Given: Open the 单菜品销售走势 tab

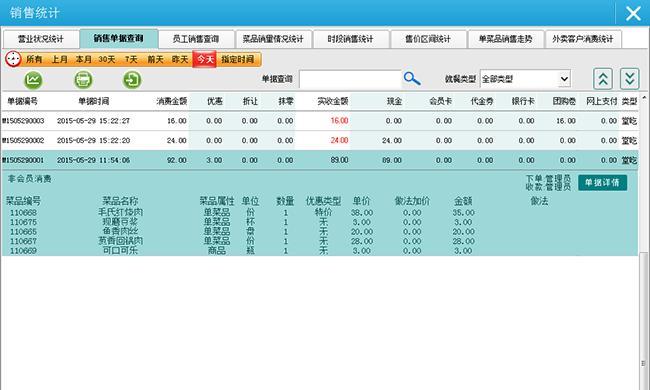Looking at the screenshot, I should [505, 39].
